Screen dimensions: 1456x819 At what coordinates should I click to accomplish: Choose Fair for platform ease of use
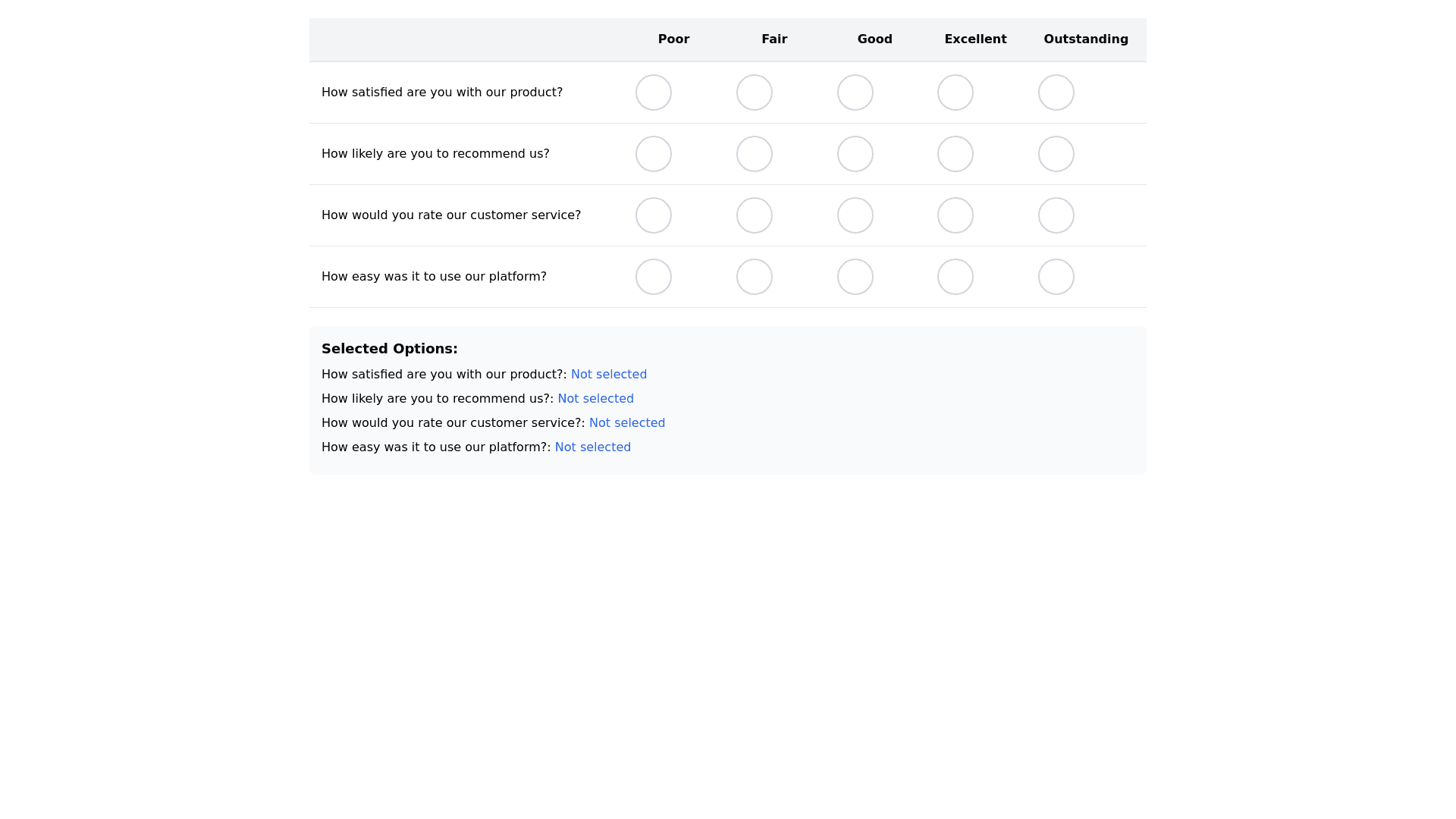coord(755,277)
